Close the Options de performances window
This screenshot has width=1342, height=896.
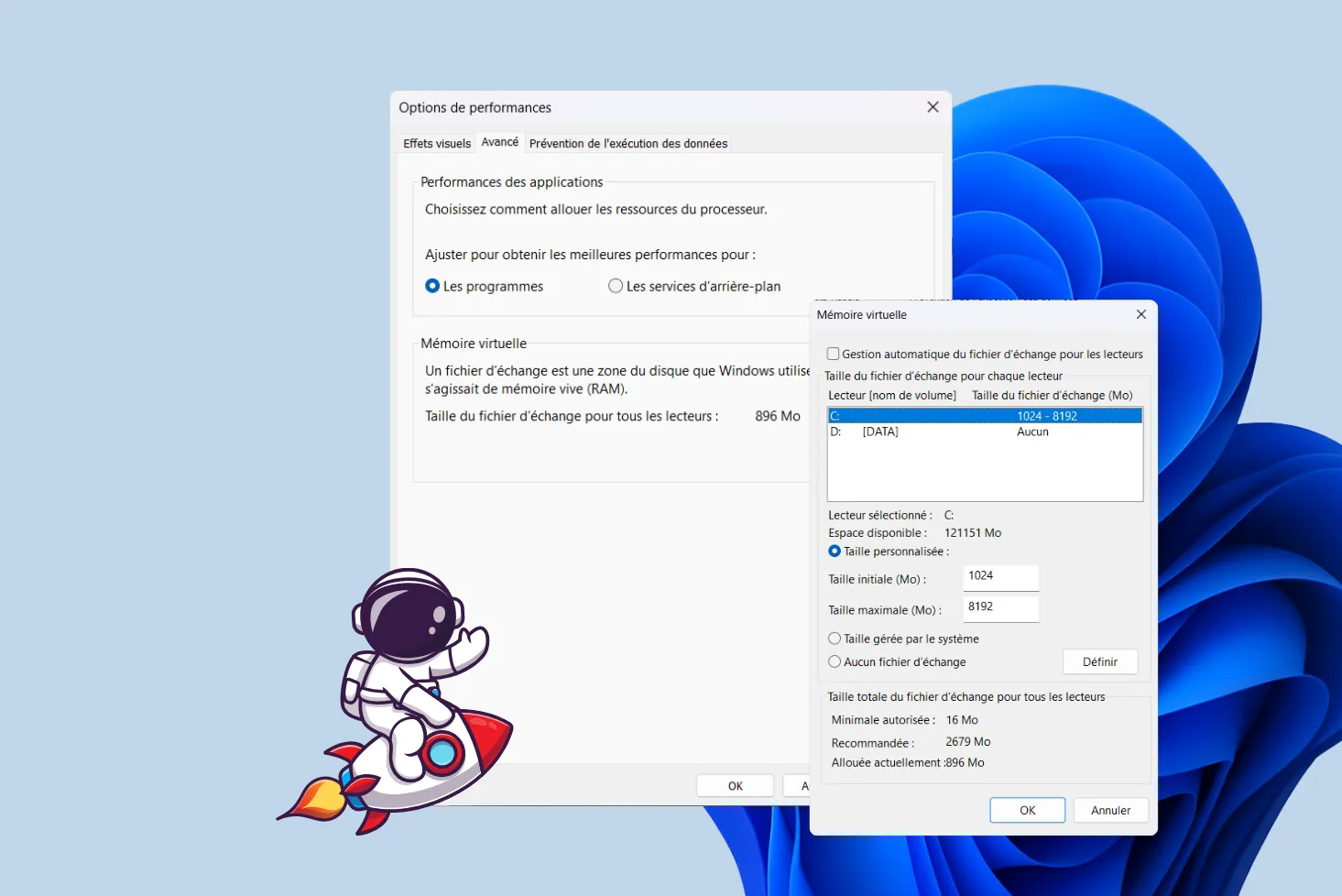pos(933,106)
